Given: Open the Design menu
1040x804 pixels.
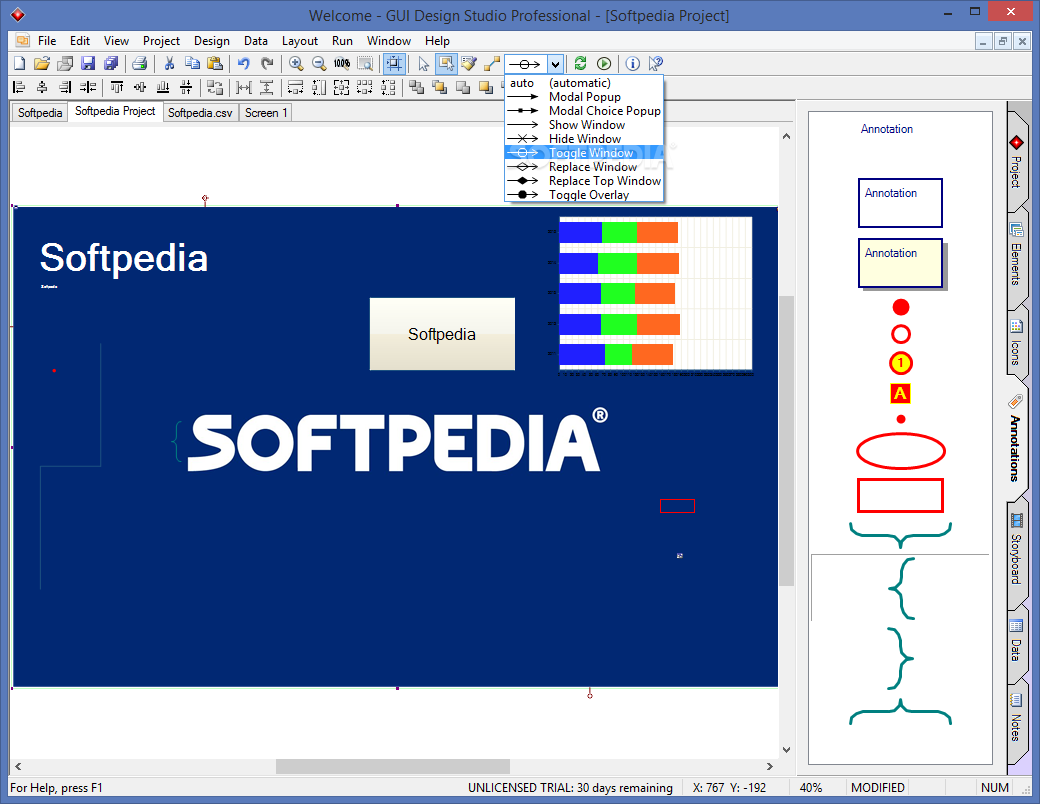Looking at the screenshot, I should pos(212,40).
